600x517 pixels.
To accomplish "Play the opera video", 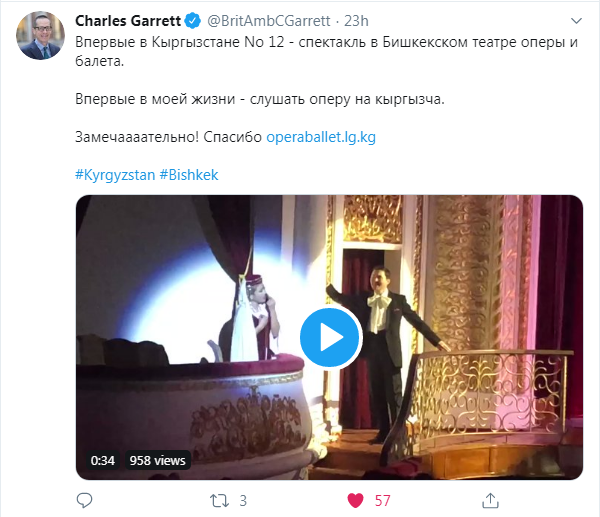I will click(x=331, y=338).
